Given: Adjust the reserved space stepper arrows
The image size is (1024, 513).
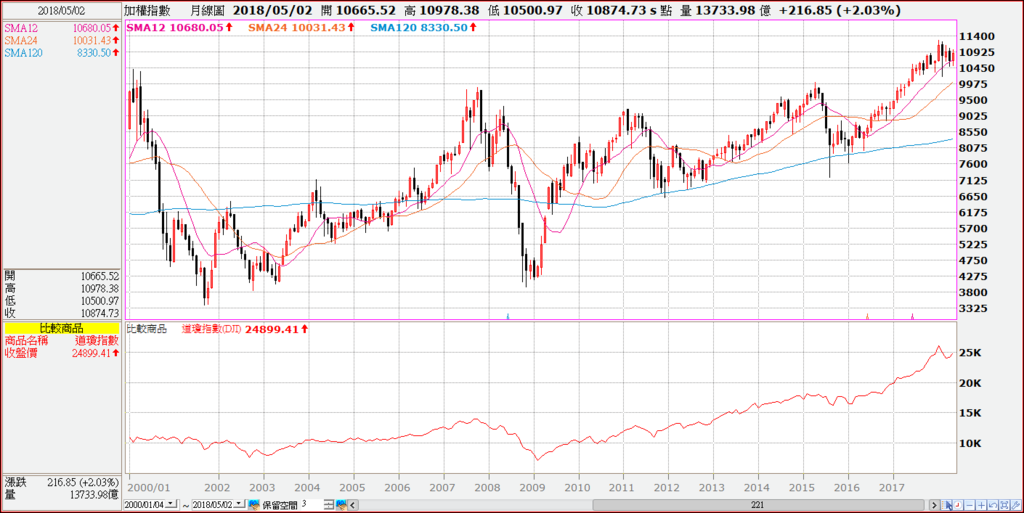Looking at the screenshot, I should point(328,505).
